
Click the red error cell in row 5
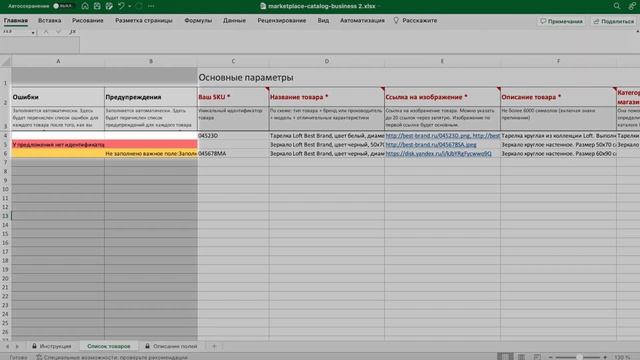click(x=58, y=144)
